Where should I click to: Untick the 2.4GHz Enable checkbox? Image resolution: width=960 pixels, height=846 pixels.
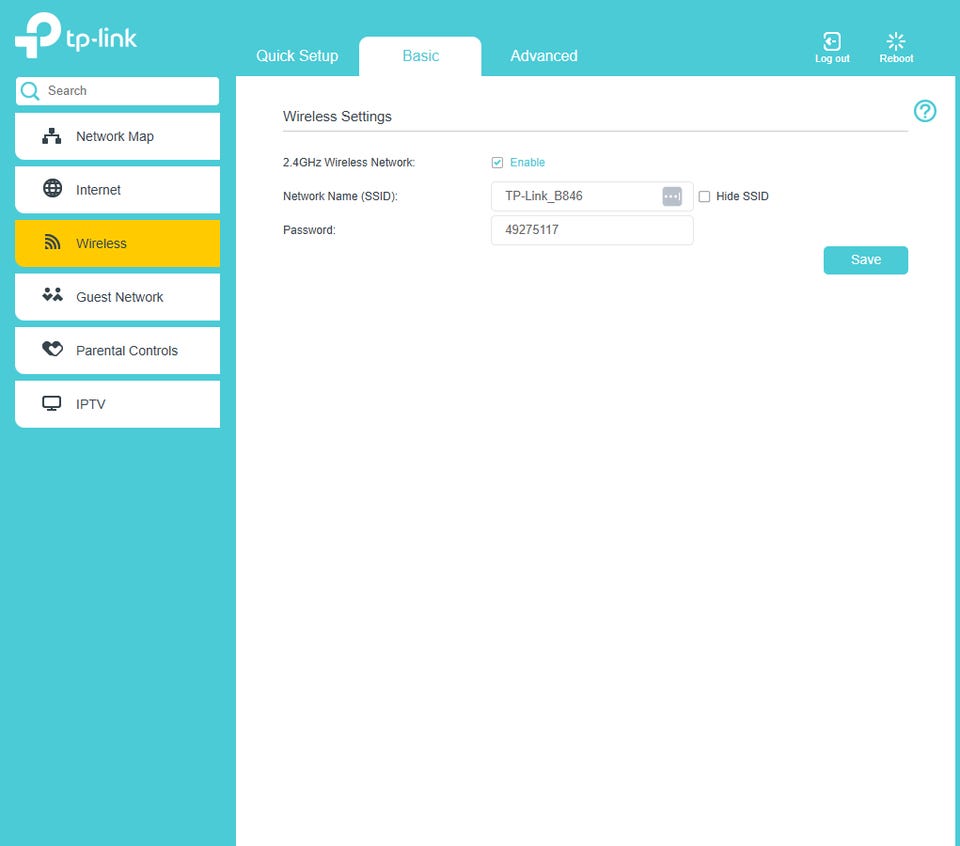point(497,162)
